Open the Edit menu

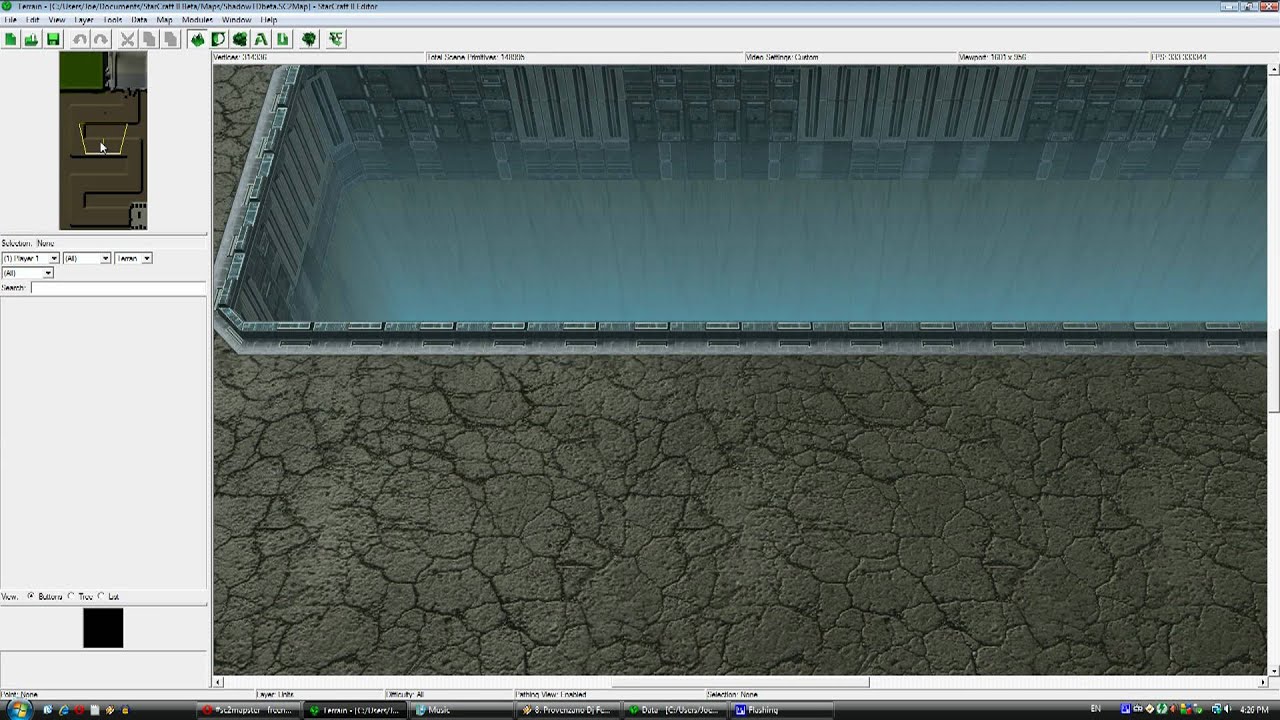(x=33, y=19)
